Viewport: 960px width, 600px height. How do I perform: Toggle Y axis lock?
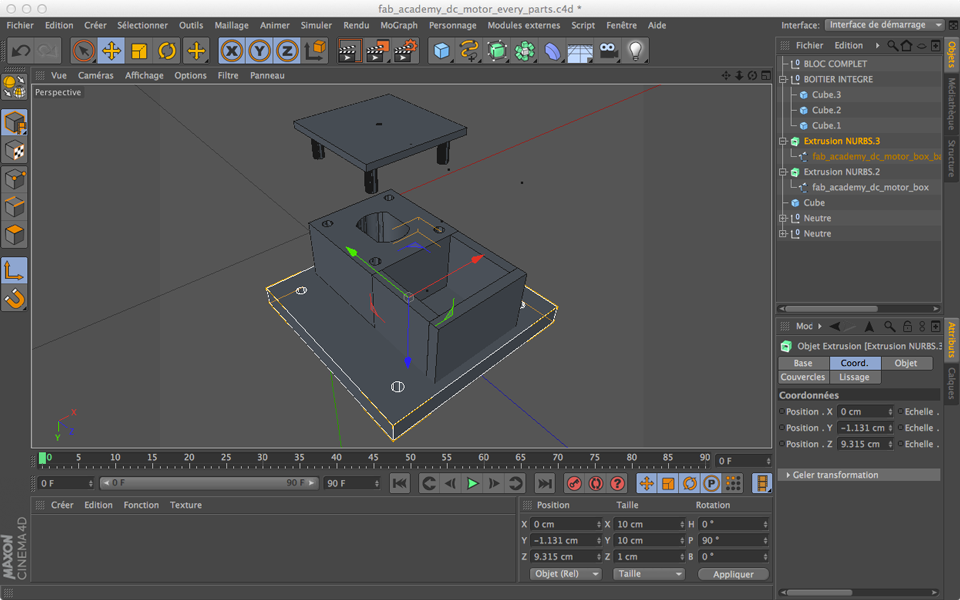pyautogui.click(x=260, y=50)
